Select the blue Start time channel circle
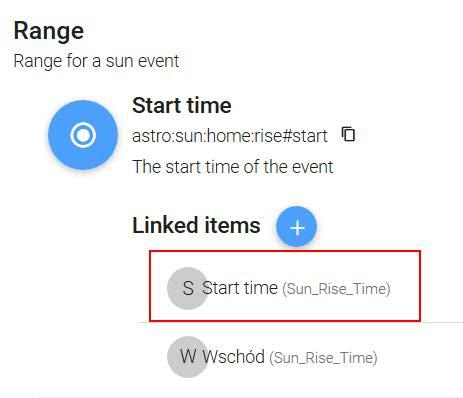This screenshot has height=398, width=463. point(83,135)
